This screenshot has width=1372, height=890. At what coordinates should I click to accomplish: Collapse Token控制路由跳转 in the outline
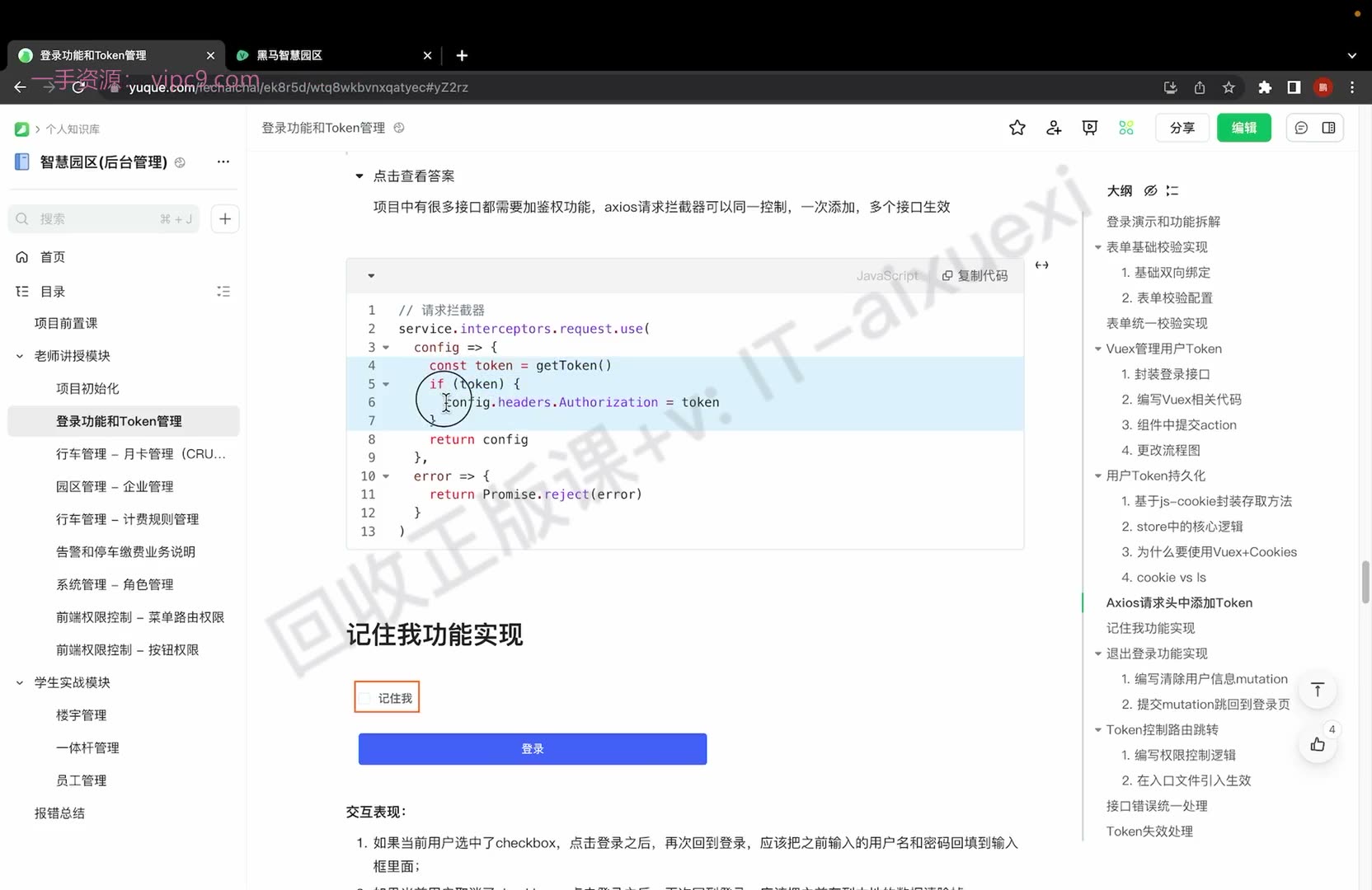click(1097, 730)
